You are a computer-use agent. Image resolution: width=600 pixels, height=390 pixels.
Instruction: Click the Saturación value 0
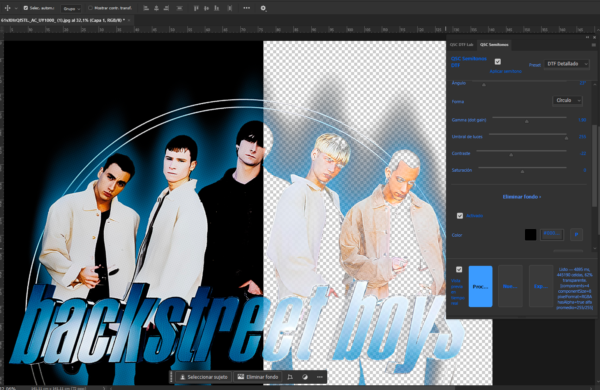[x=585, y=170]
